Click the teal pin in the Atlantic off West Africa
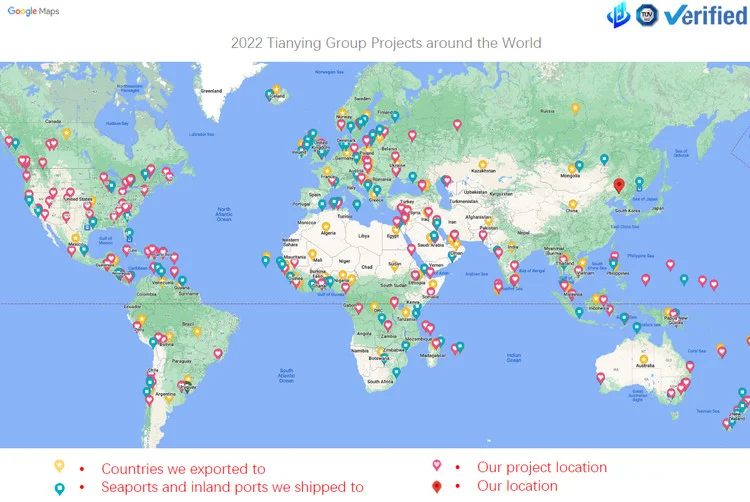 click(265, 261)
